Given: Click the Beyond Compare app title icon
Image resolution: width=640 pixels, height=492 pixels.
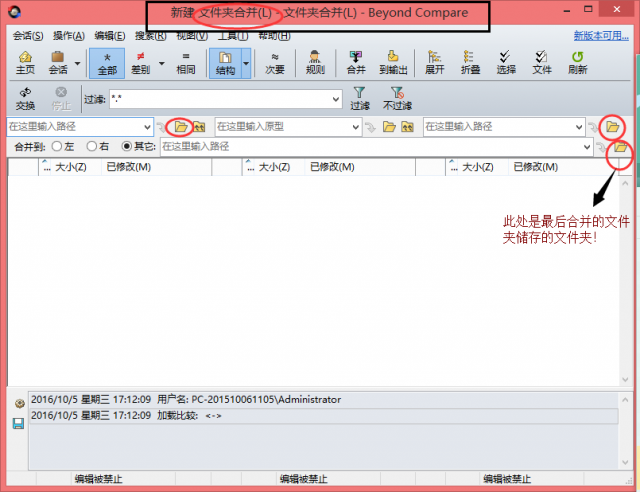Looking at the screenshot, I should 15,12.
